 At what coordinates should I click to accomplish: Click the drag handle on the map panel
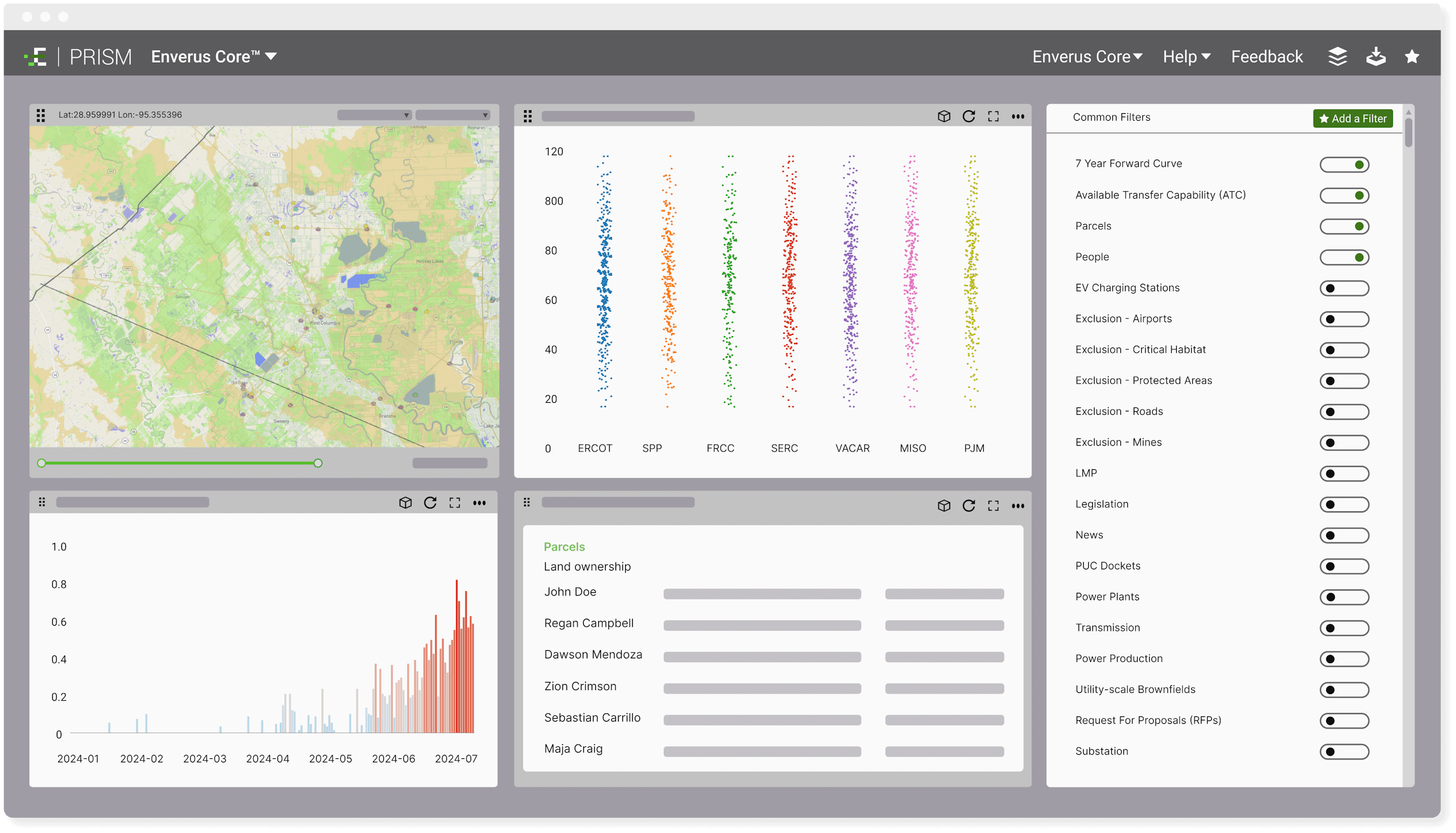40,115
